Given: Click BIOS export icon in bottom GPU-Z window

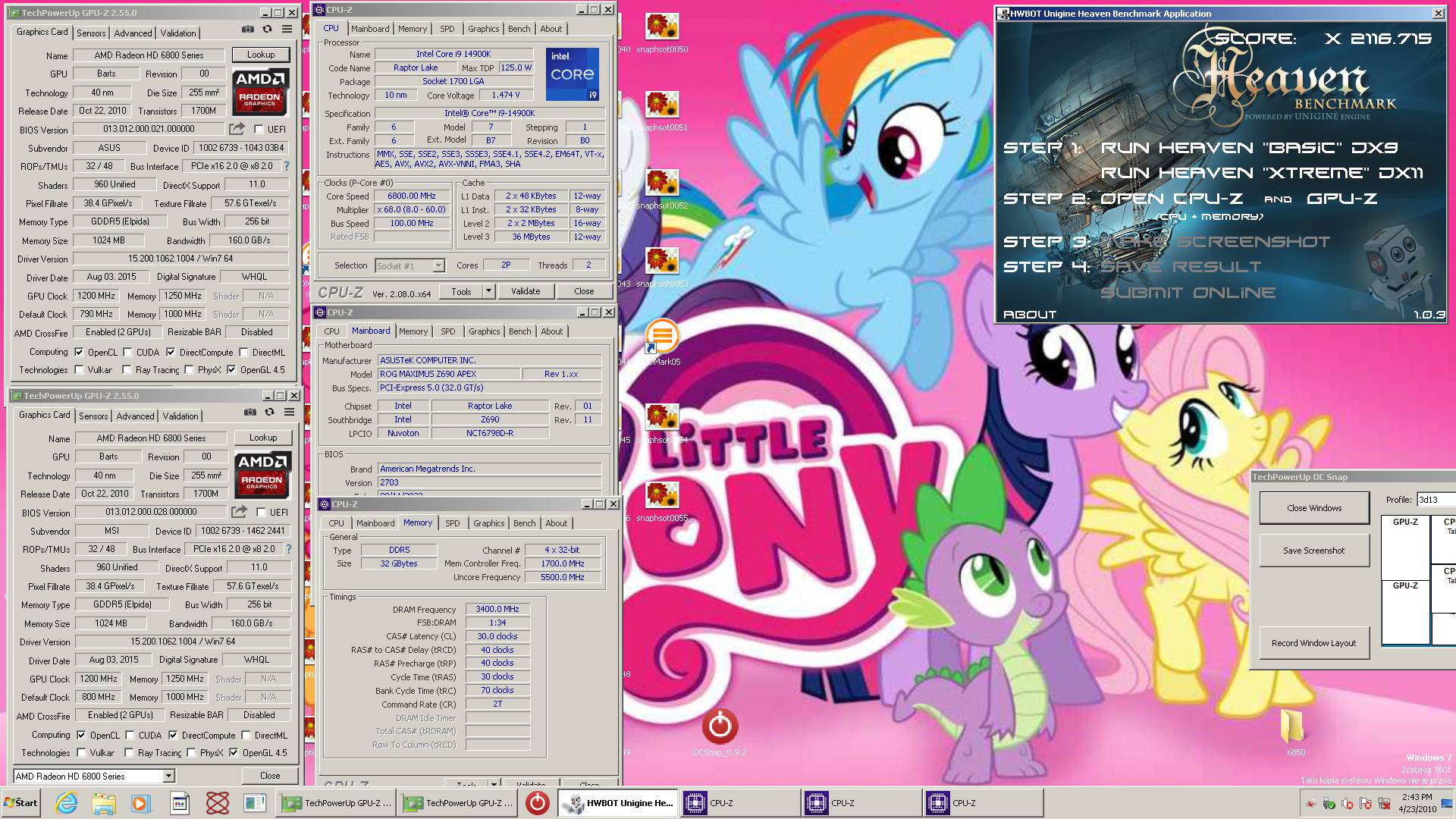Looking at the screenshot, I should 240,512.
